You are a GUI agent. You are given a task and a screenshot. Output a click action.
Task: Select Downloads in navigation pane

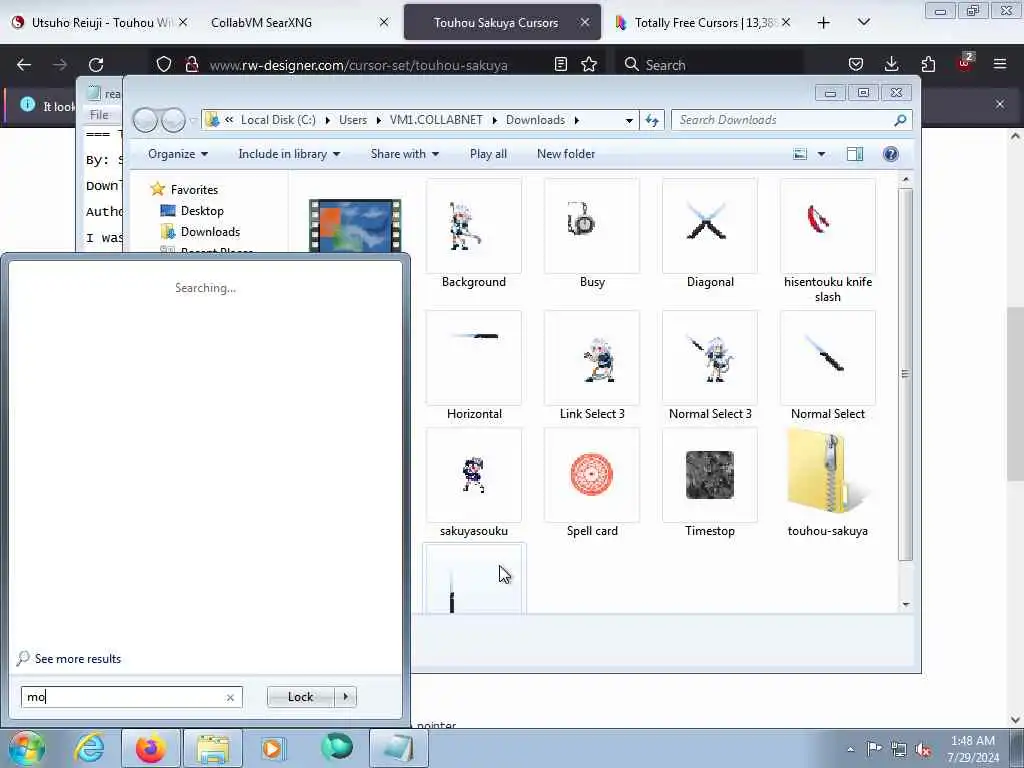click(x=210, y=232)
